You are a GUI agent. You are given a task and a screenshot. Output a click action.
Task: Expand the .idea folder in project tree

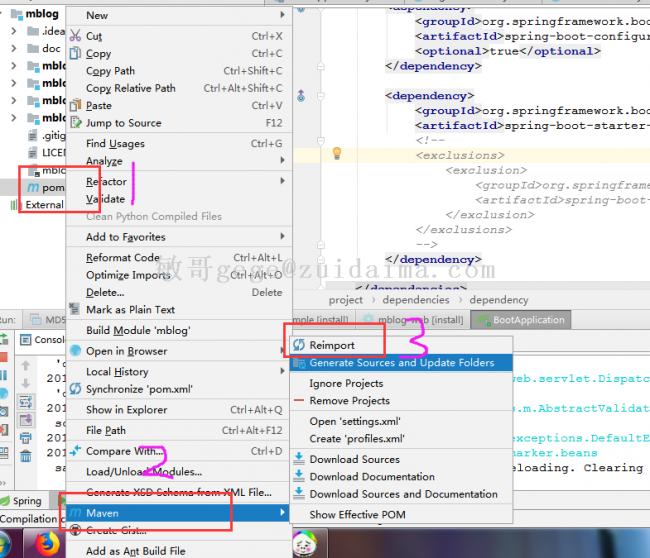click(14, 31)
